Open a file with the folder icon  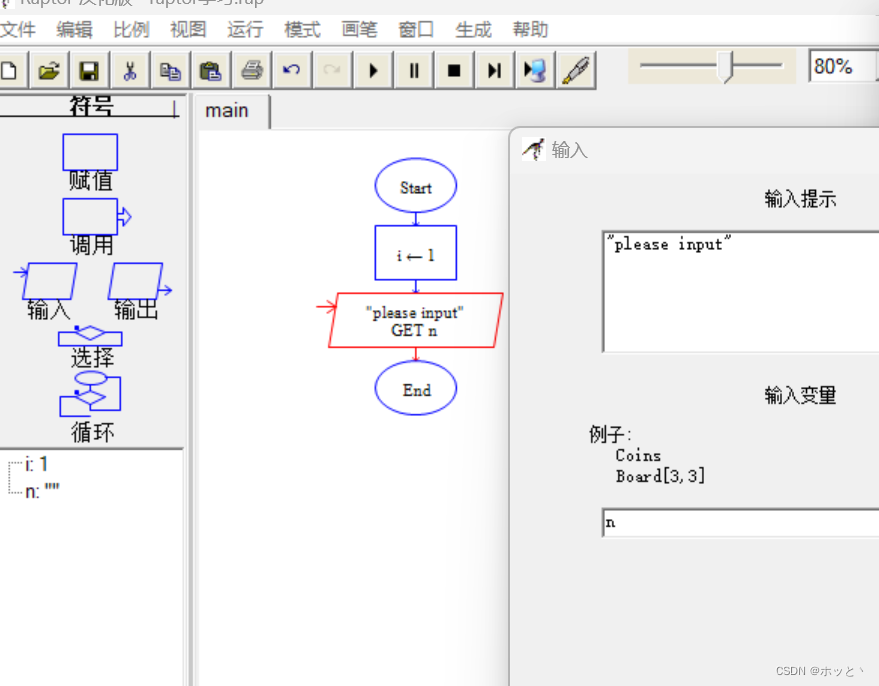tap(49, 71)
